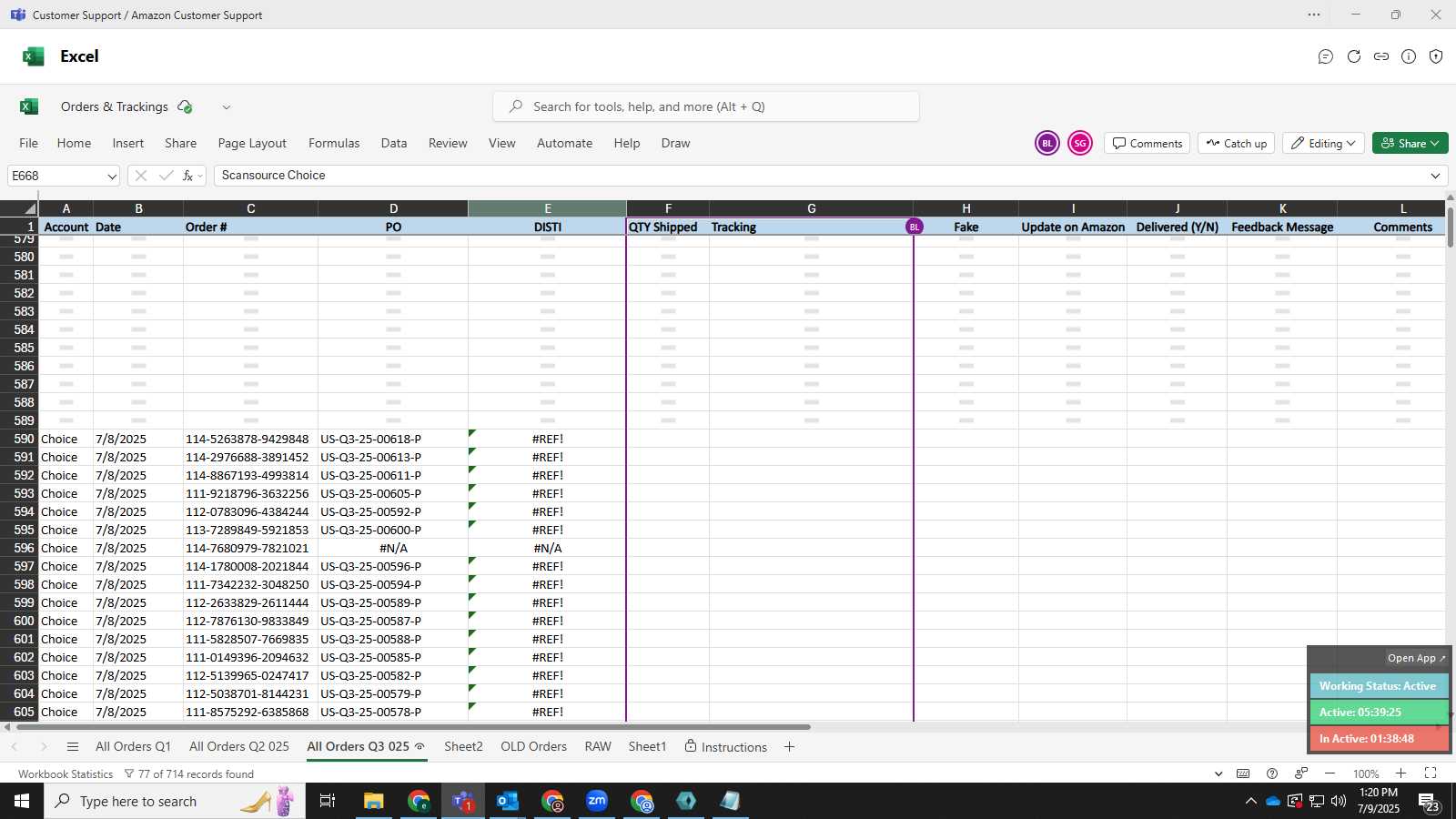The width and height of the screenshot is (1456, 819).
Task: Open the Page Layout ribbon tab
Action: click(x=252, y=143)
